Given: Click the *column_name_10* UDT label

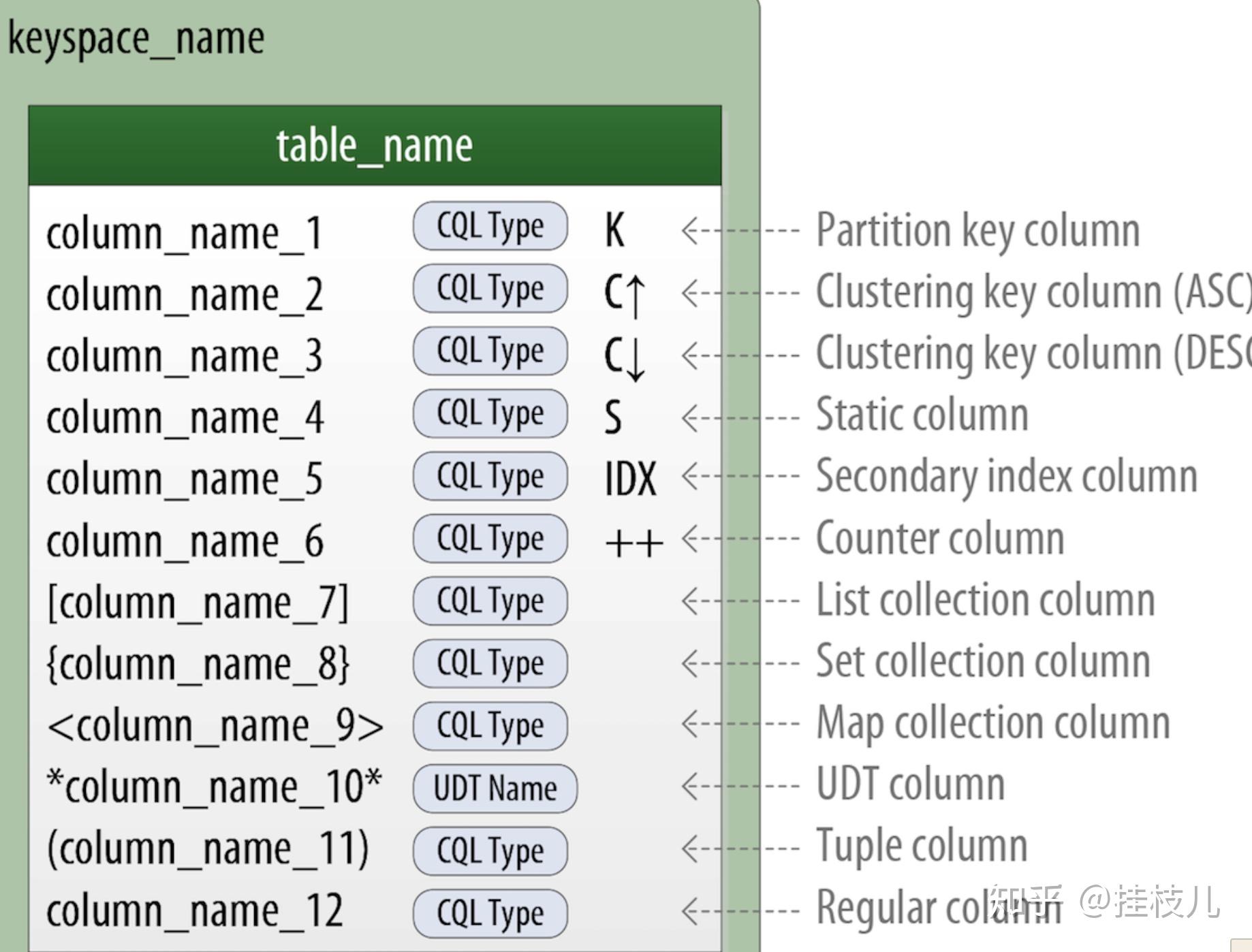Looking at the screenshot, I should [x=214, y=787].
